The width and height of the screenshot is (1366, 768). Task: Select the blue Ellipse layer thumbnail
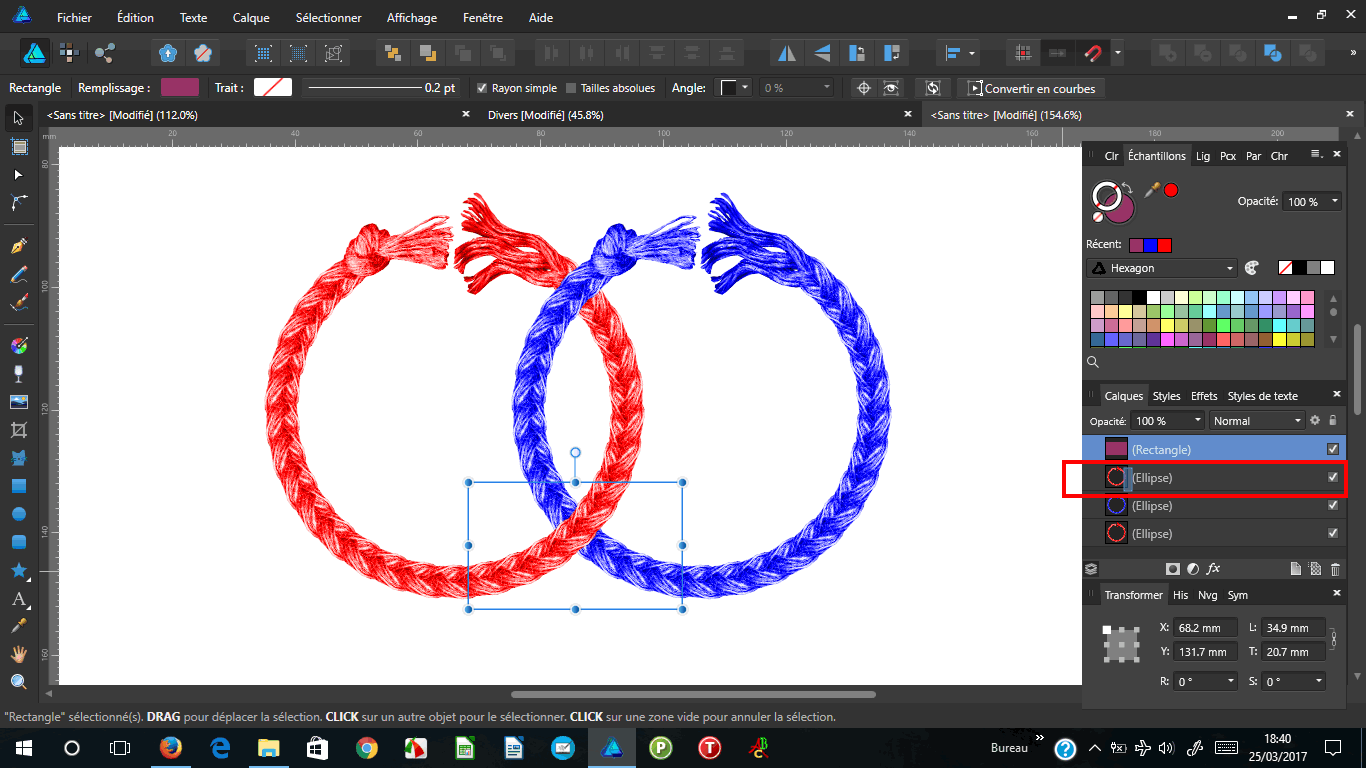(x=1116, y=505)
